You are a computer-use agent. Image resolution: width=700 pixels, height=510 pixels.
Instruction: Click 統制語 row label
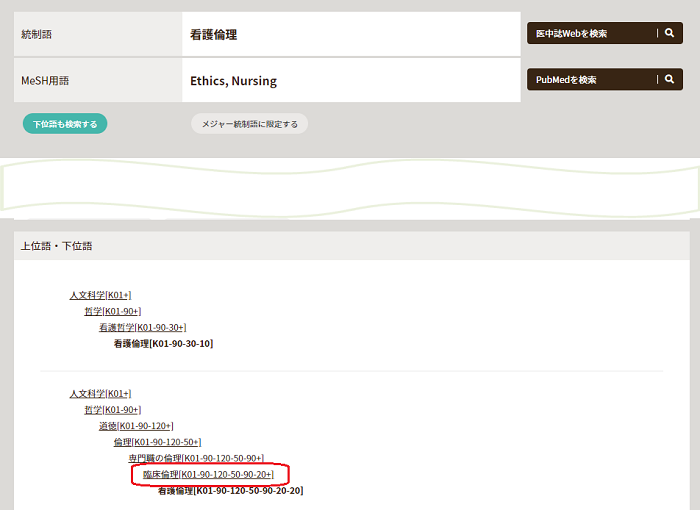(x=37, y=34)
